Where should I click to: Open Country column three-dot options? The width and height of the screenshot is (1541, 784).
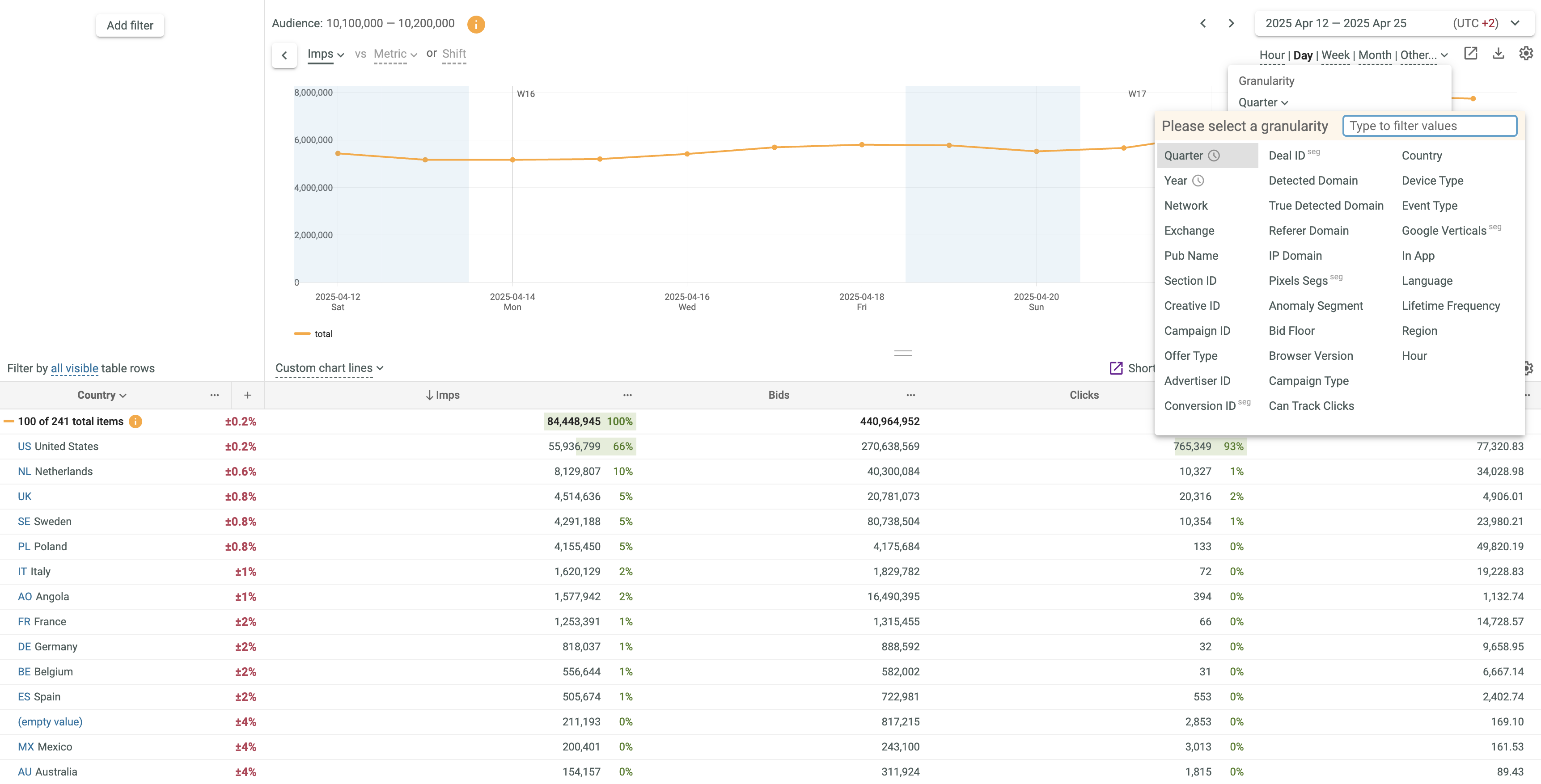click(214, 395)
